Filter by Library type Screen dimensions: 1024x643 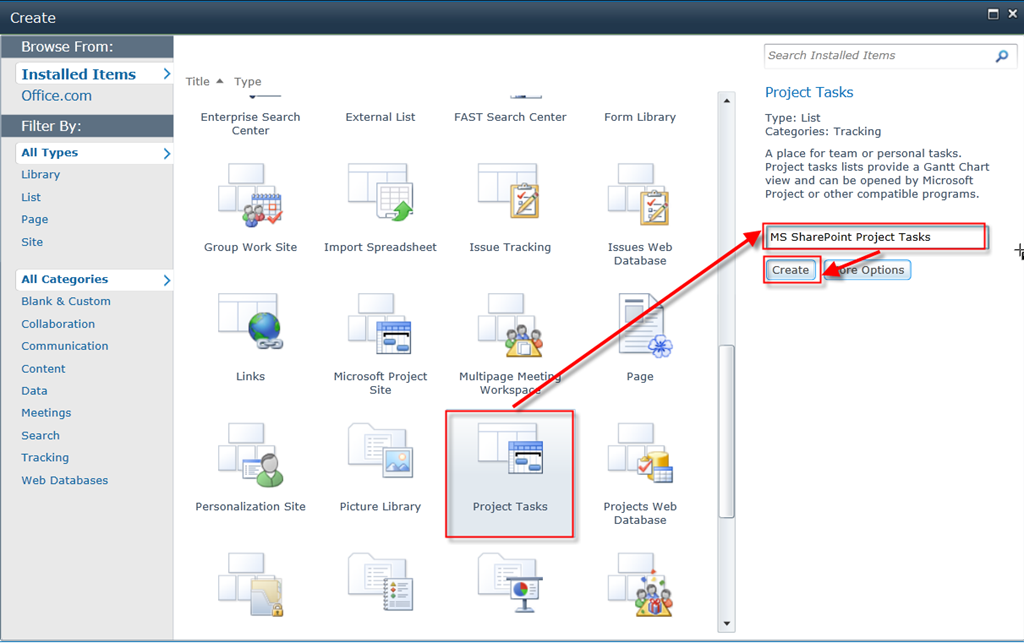coord(41,175)
